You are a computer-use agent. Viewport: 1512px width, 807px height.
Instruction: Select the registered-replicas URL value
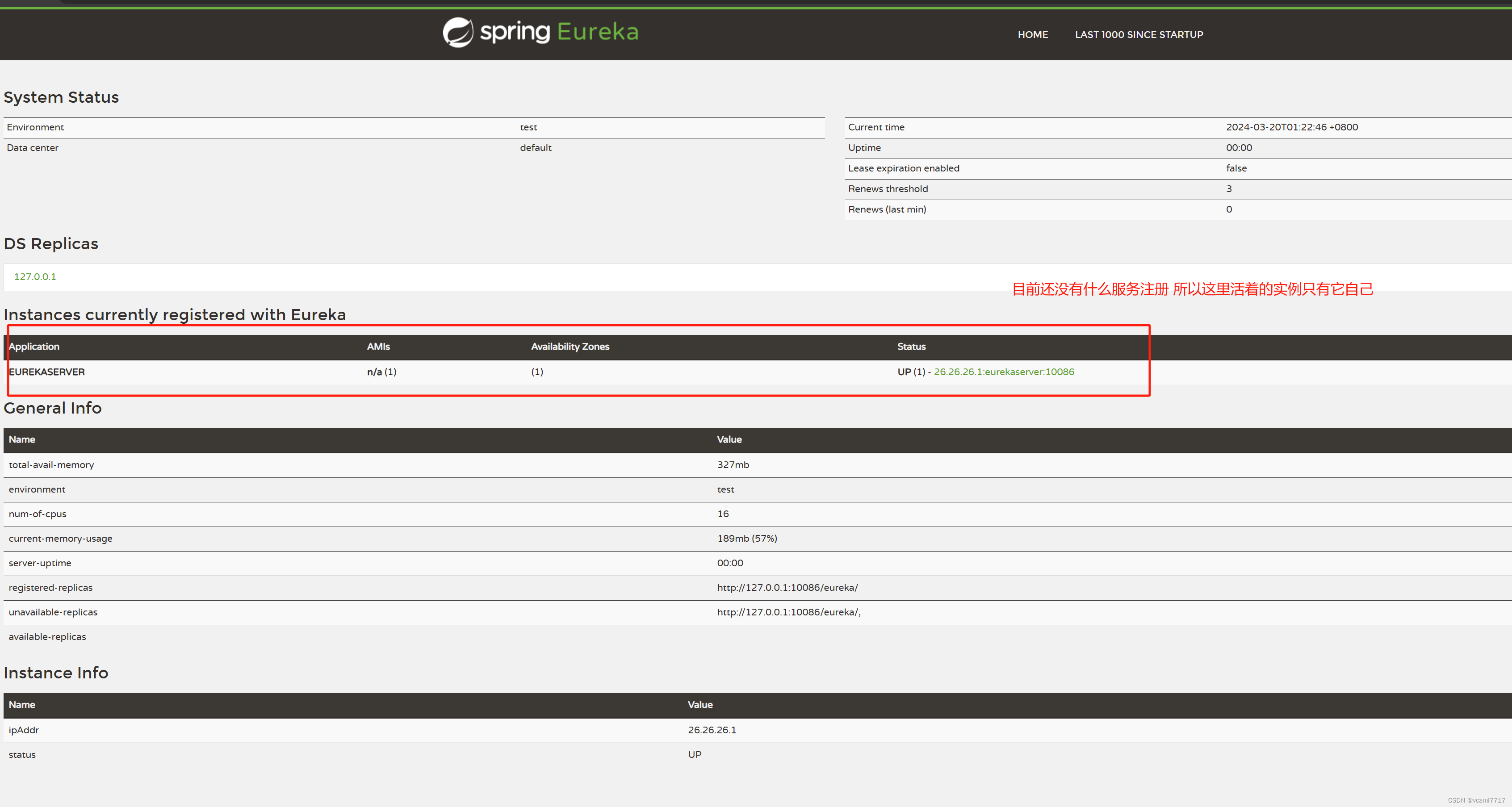tap(787, 587)
